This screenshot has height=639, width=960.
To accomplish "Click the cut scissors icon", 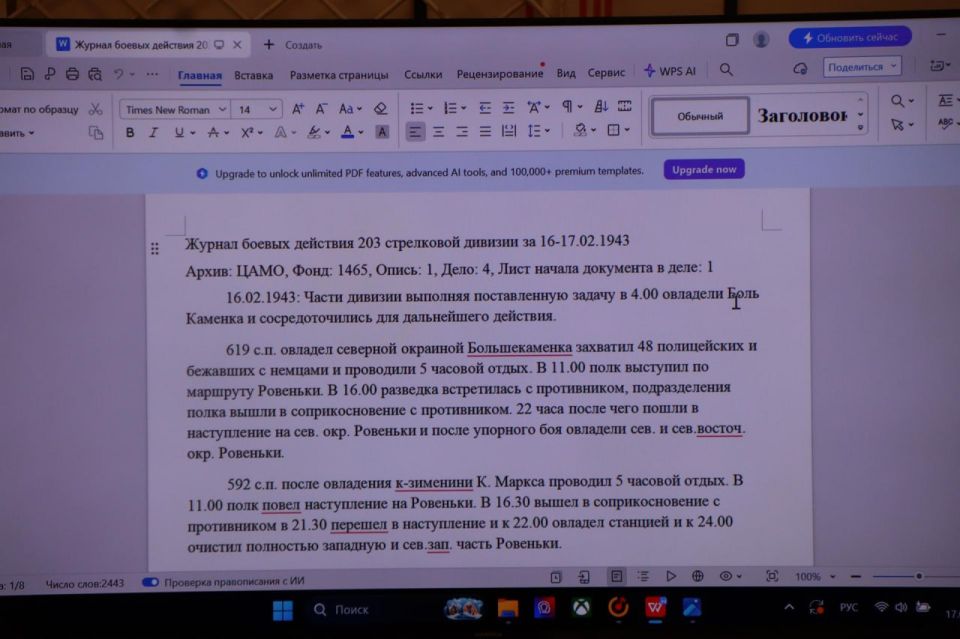I will 96,108.
